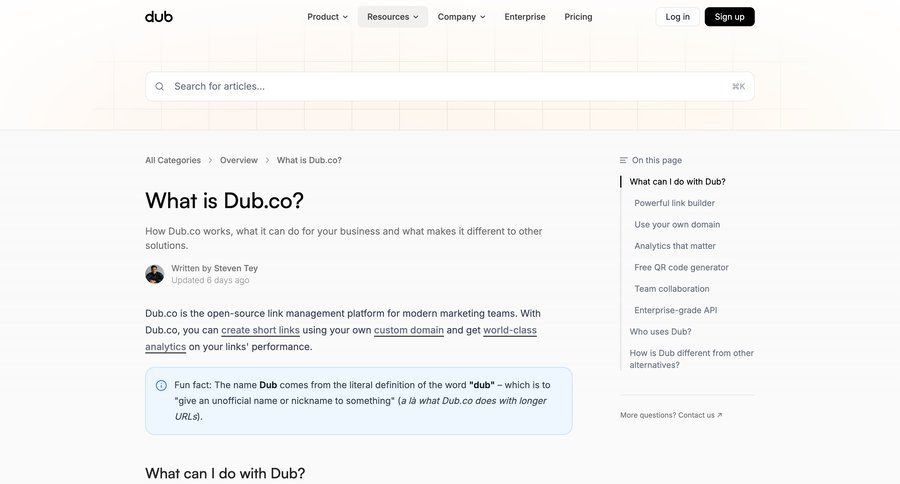Click the search magnifier icon
The image size is (900, 484).
[x=160, y=87]
